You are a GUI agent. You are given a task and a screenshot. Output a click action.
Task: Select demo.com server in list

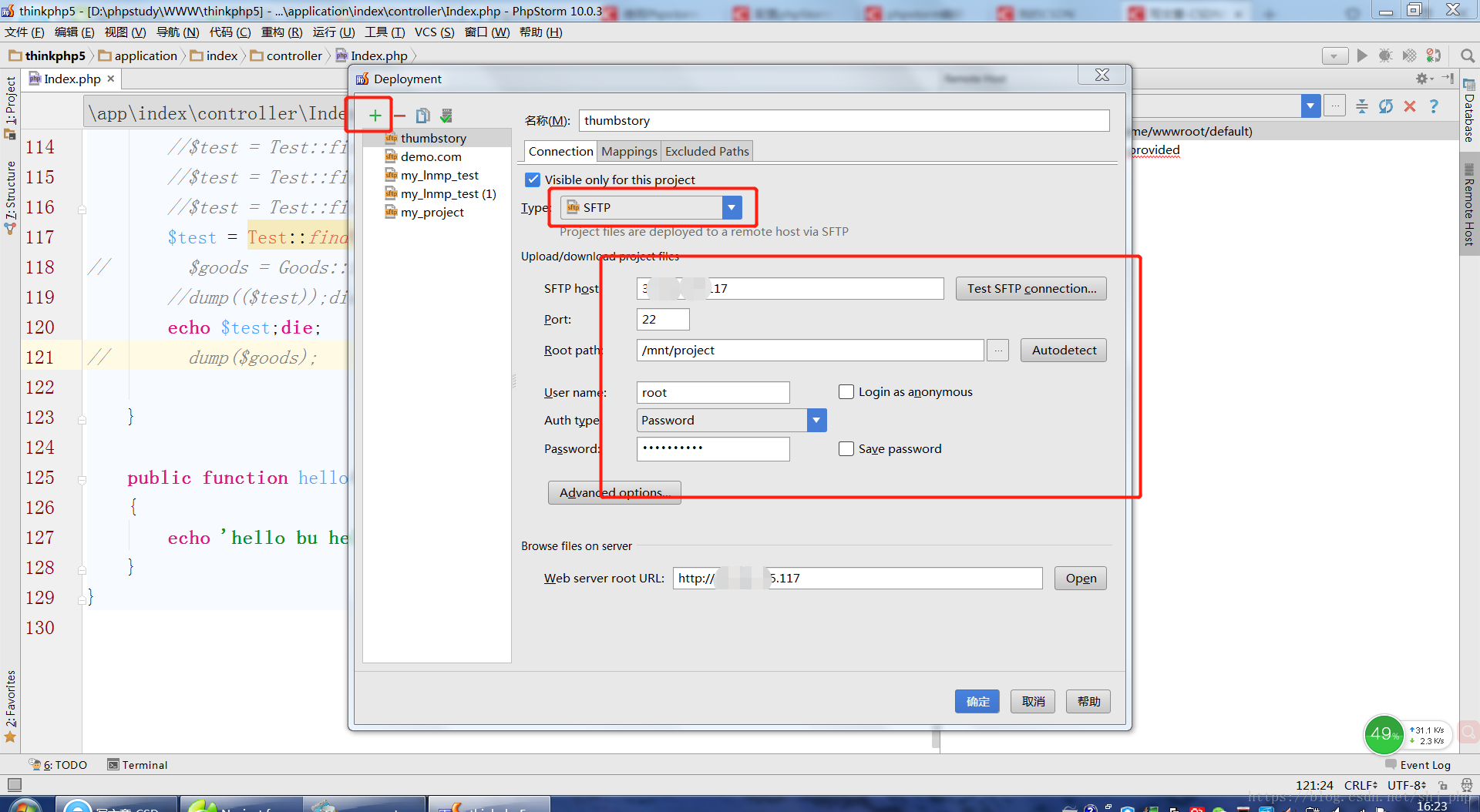tap(430, 157)
